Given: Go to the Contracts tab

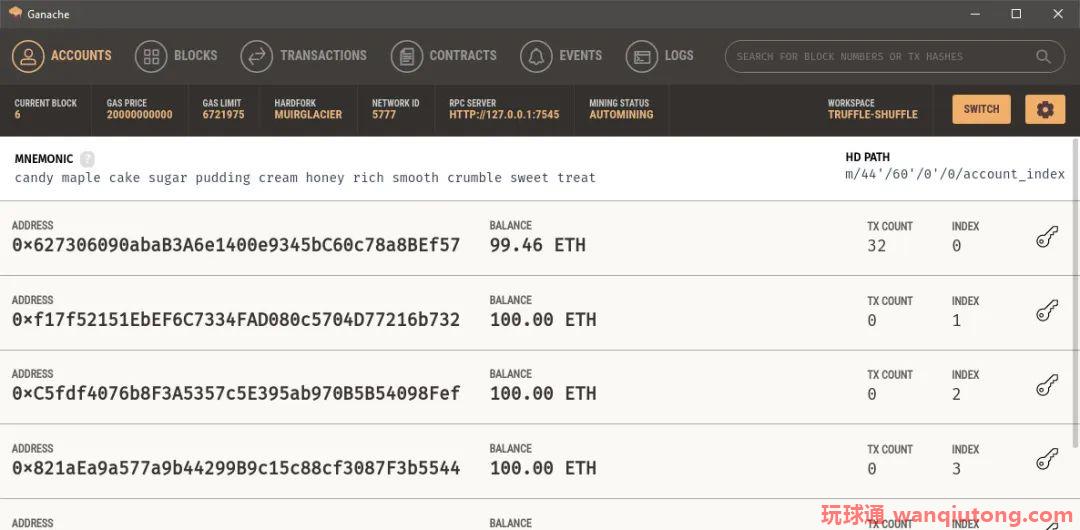Looking at the screenshot, I should pyautogui.click(x=444, y=56).
